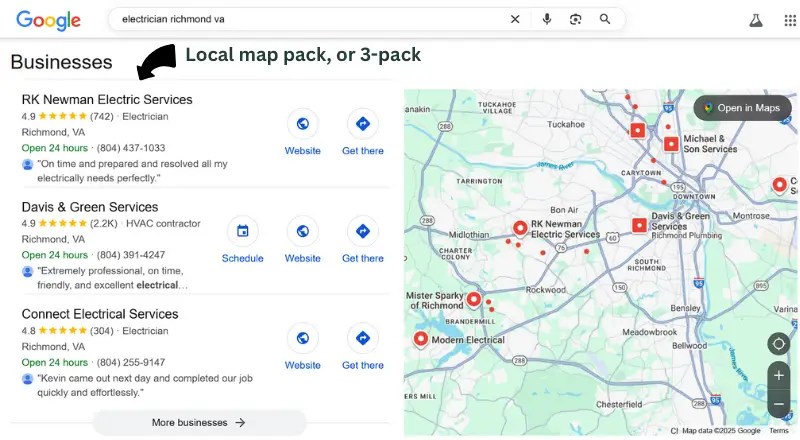Start voice search with the microphone icon
The height and width of the screenshot is (440, 800).
tap(546, 19)
